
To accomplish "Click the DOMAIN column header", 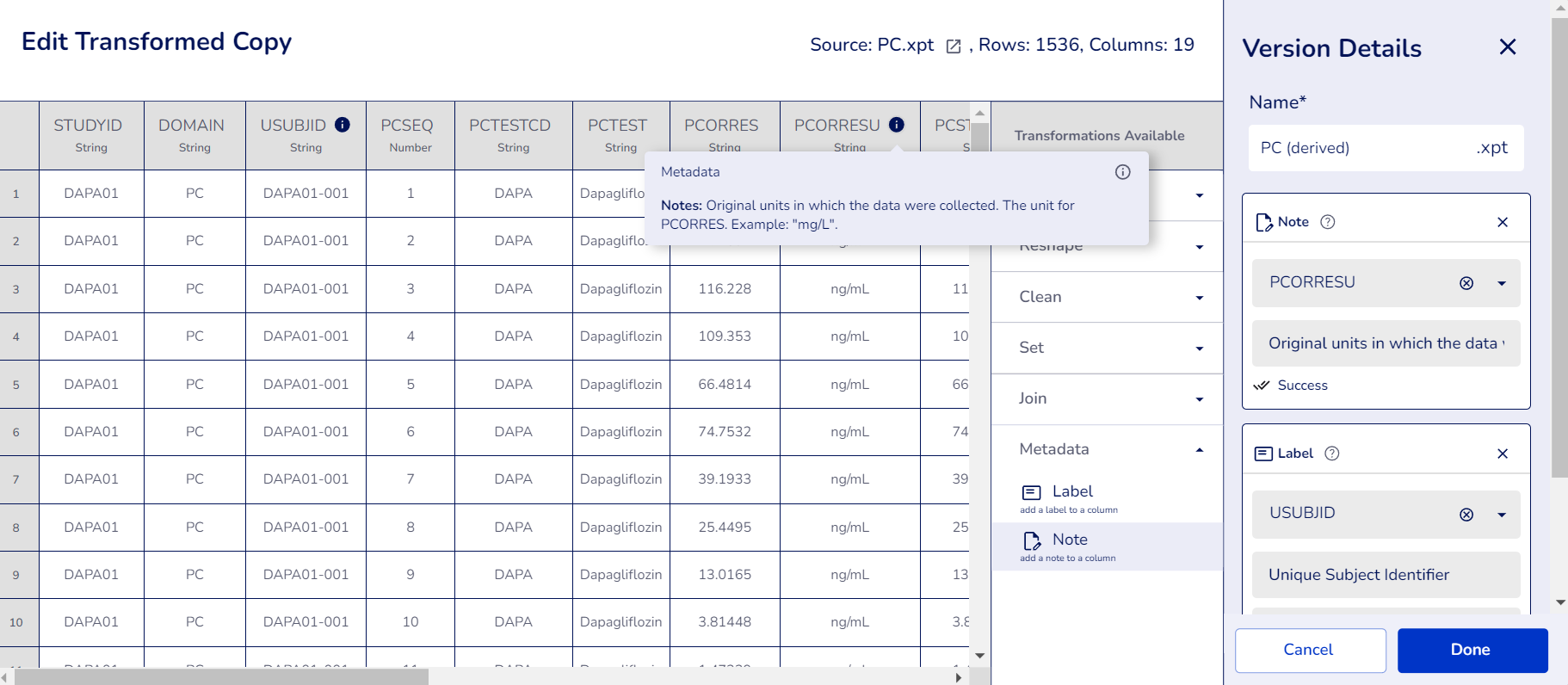I will click(x=194, y=135).
